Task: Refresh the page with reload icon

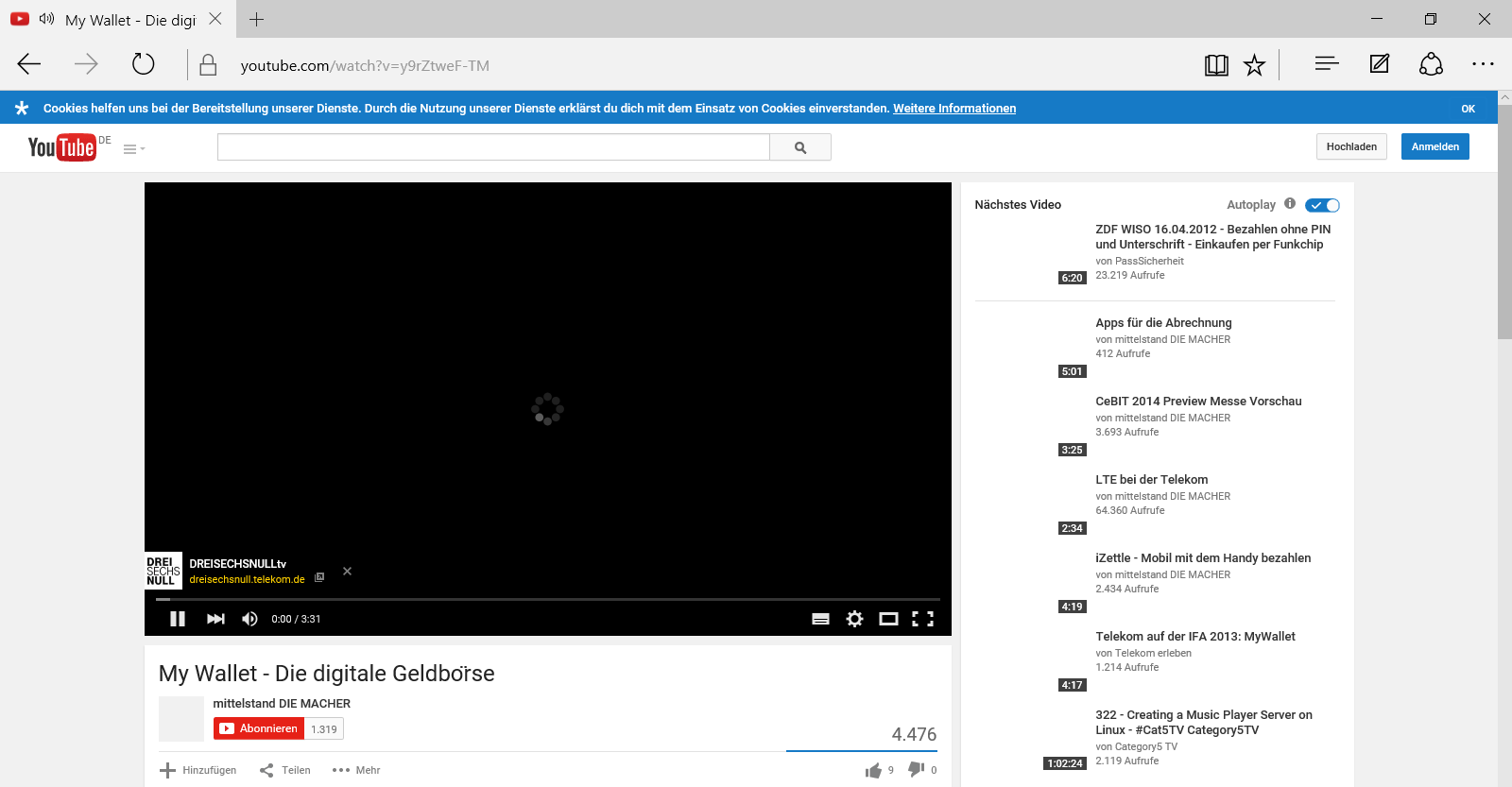Action: tap(143, 64)
